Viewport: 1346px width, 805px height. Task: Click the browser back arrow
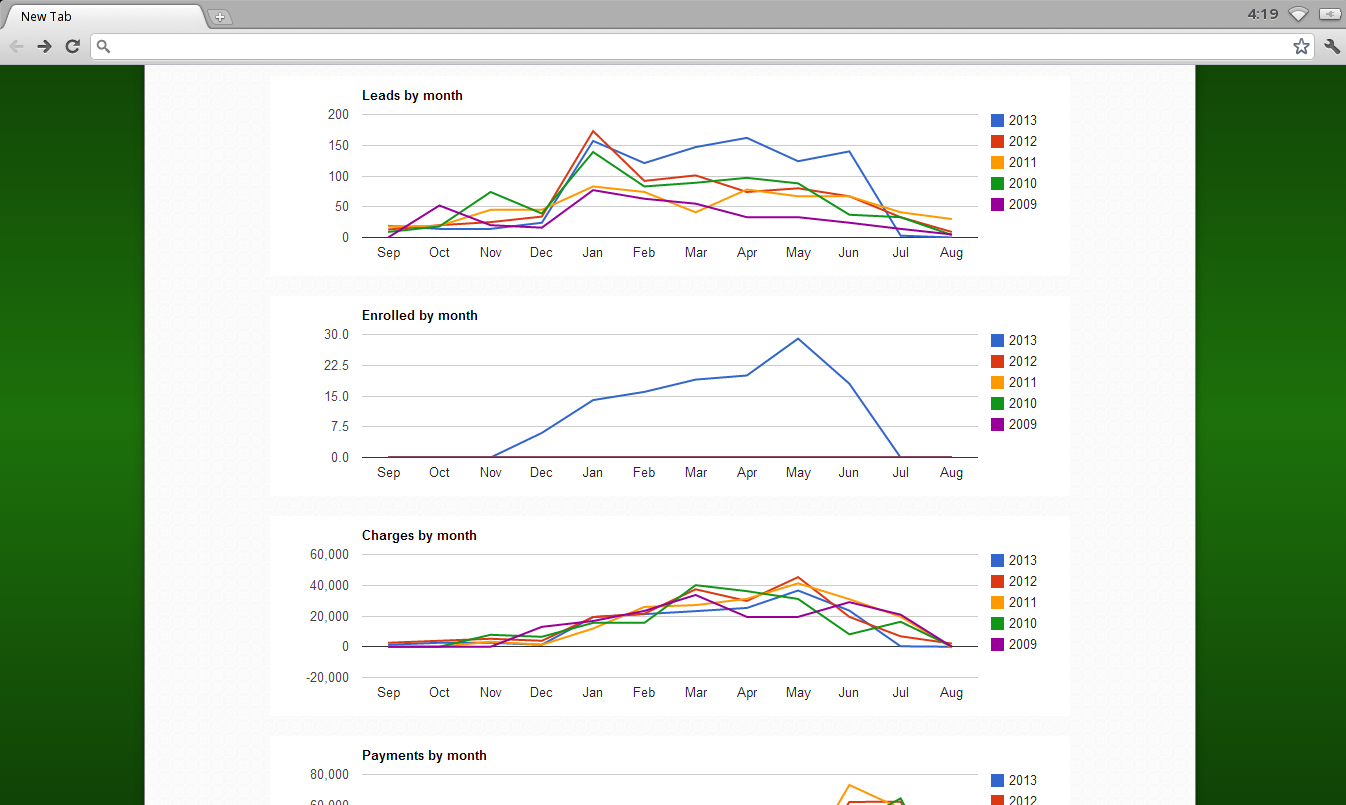pos(16,46)
